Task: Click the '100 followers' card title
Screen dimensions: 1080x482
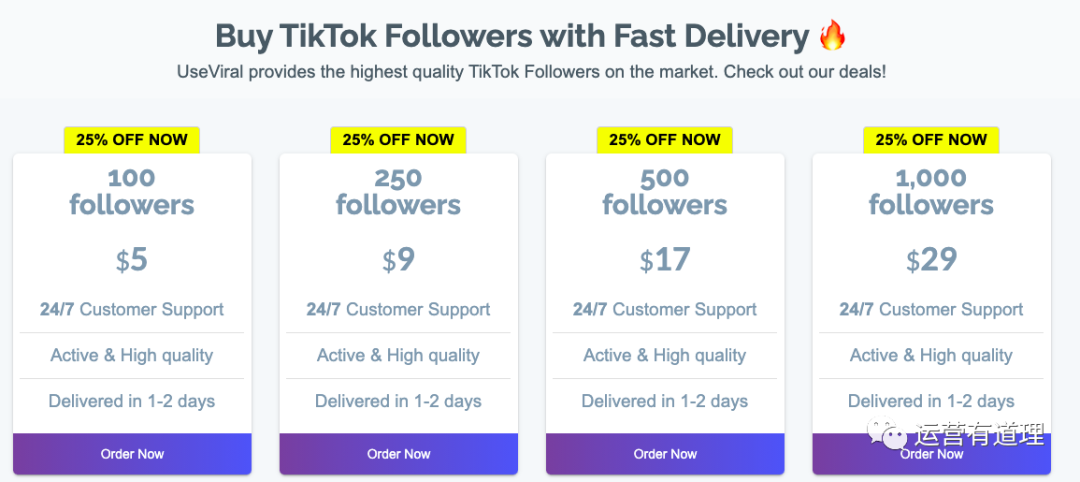Action: [x=132, y=192]
